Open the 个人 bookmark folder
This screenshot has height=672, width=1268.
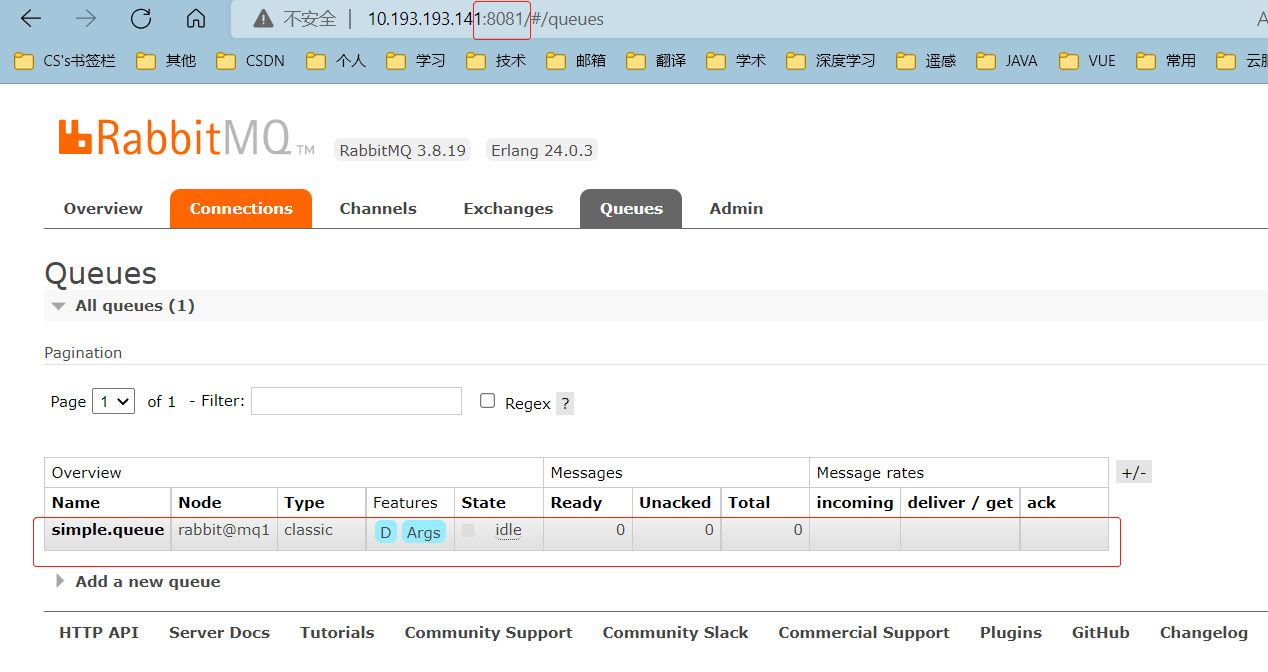[336, 61]
